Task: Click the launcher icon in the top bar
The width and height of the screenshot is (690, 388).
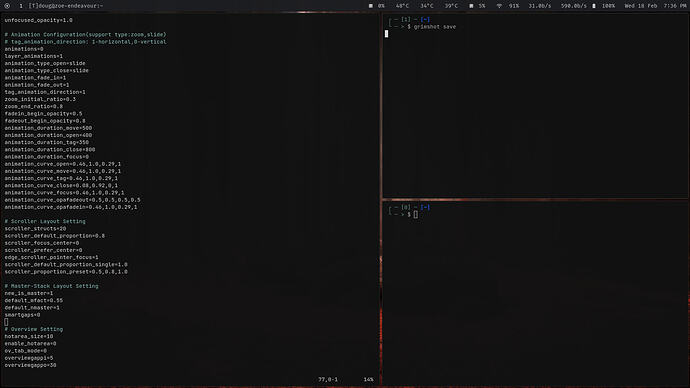Action: (x=7, y=6)
